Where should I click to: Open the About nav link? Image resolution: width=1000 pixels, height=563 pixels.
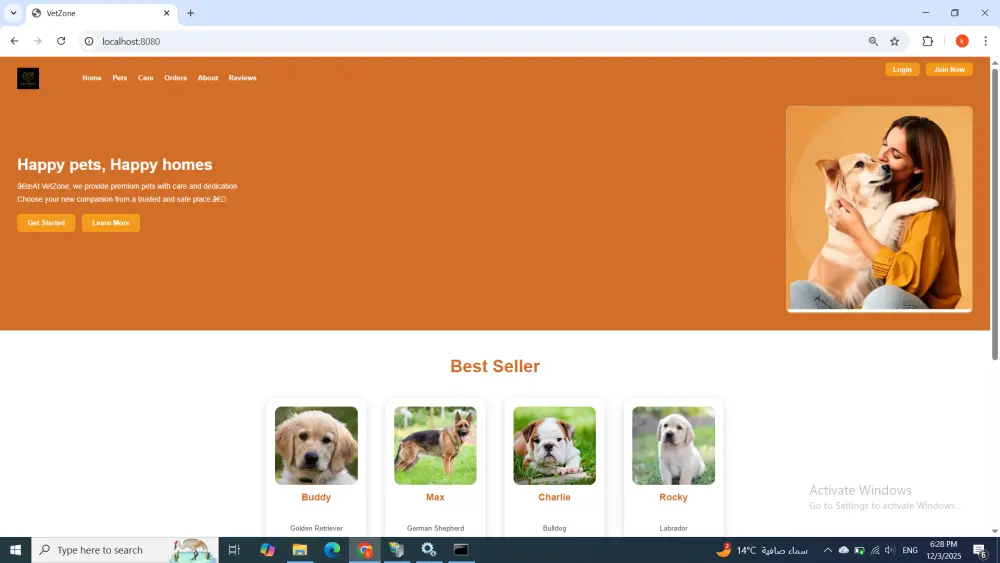coord(208,78)
